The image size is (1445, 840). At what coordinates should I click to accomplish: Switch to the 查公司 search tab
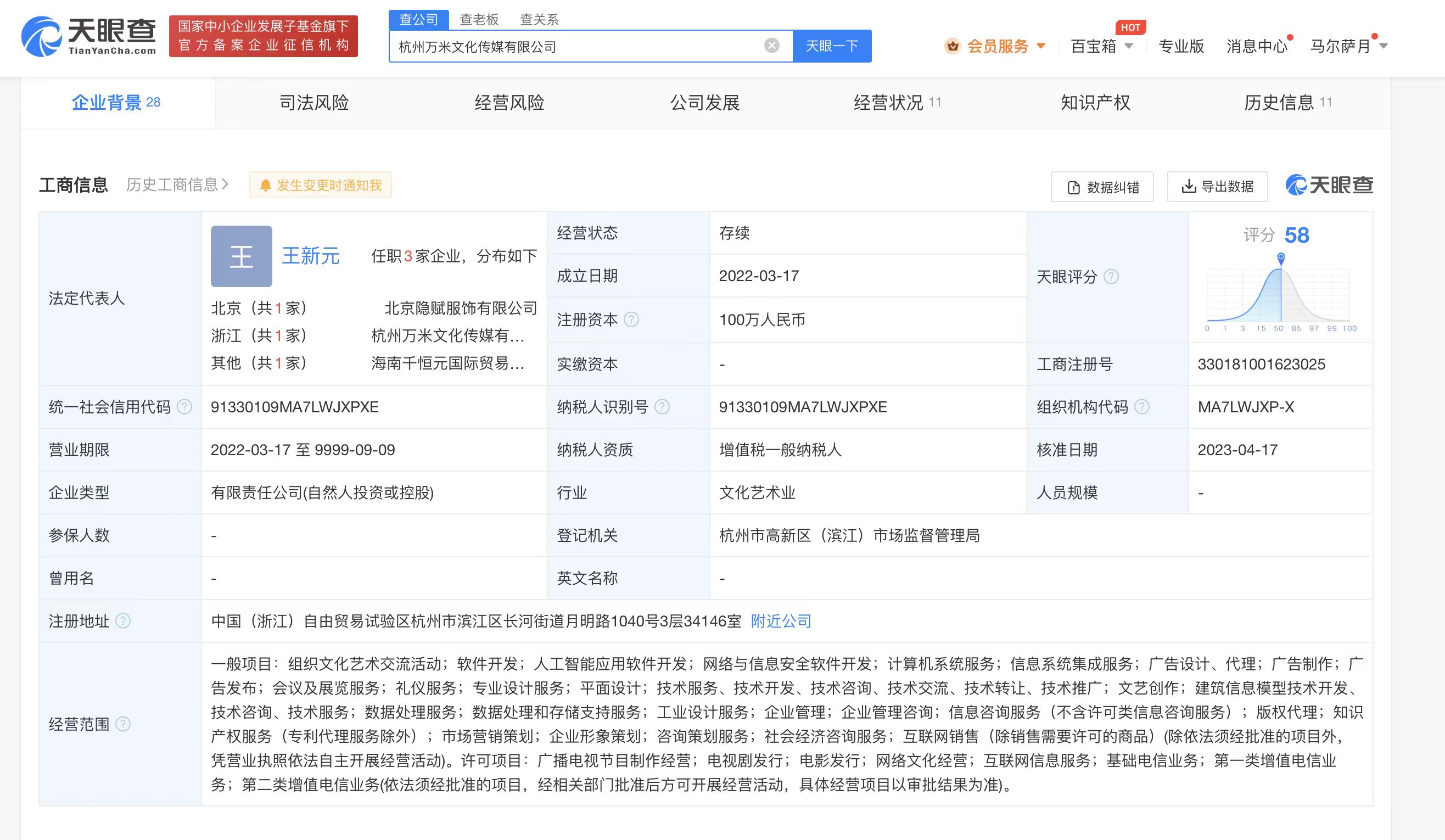point(418,20)
